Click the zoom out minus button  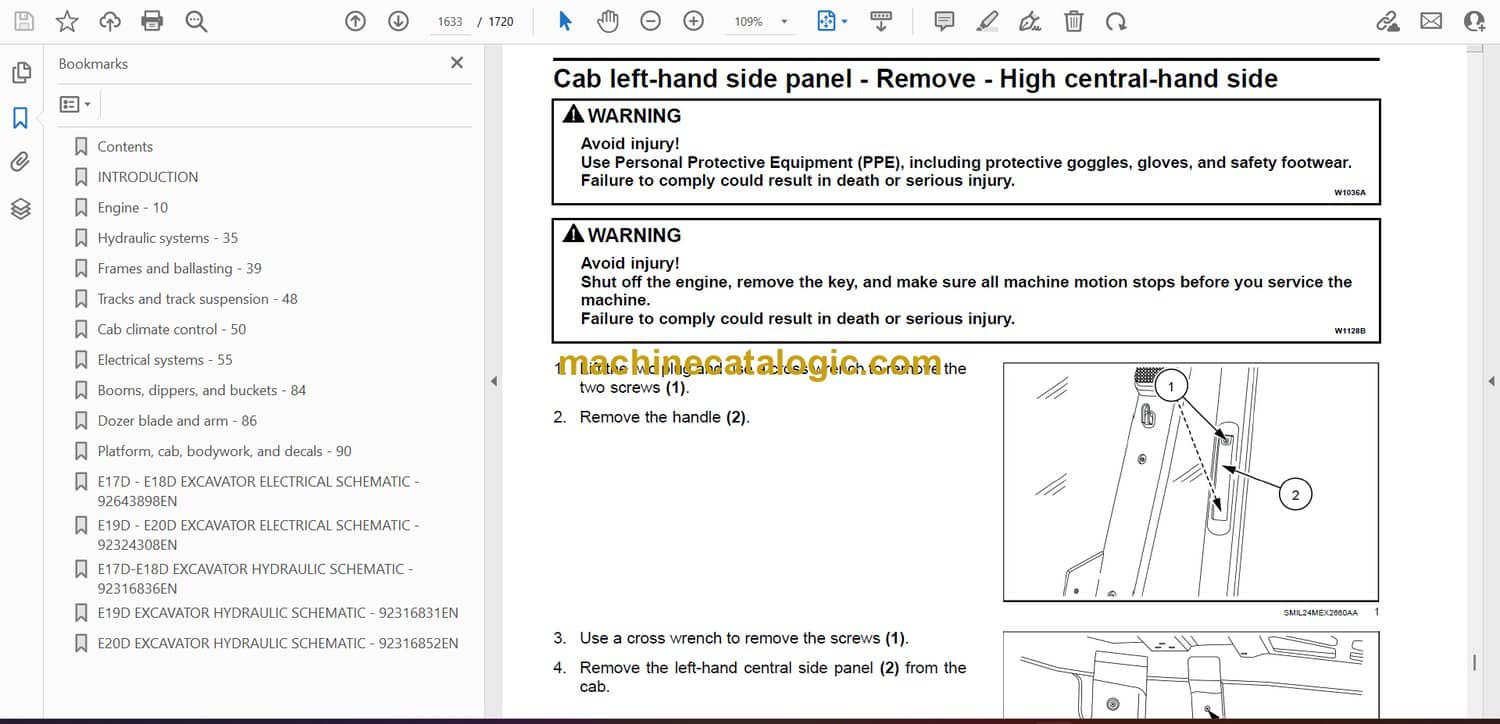point(650,21)
